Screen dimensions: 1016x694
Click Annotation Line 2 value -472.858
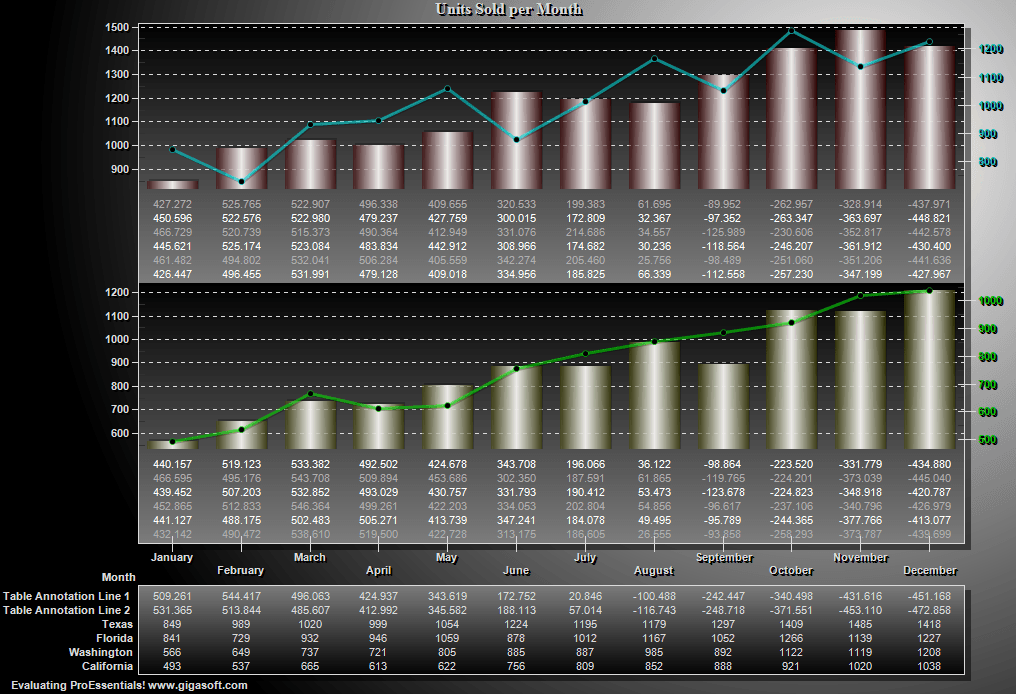(x=929, y=610)
